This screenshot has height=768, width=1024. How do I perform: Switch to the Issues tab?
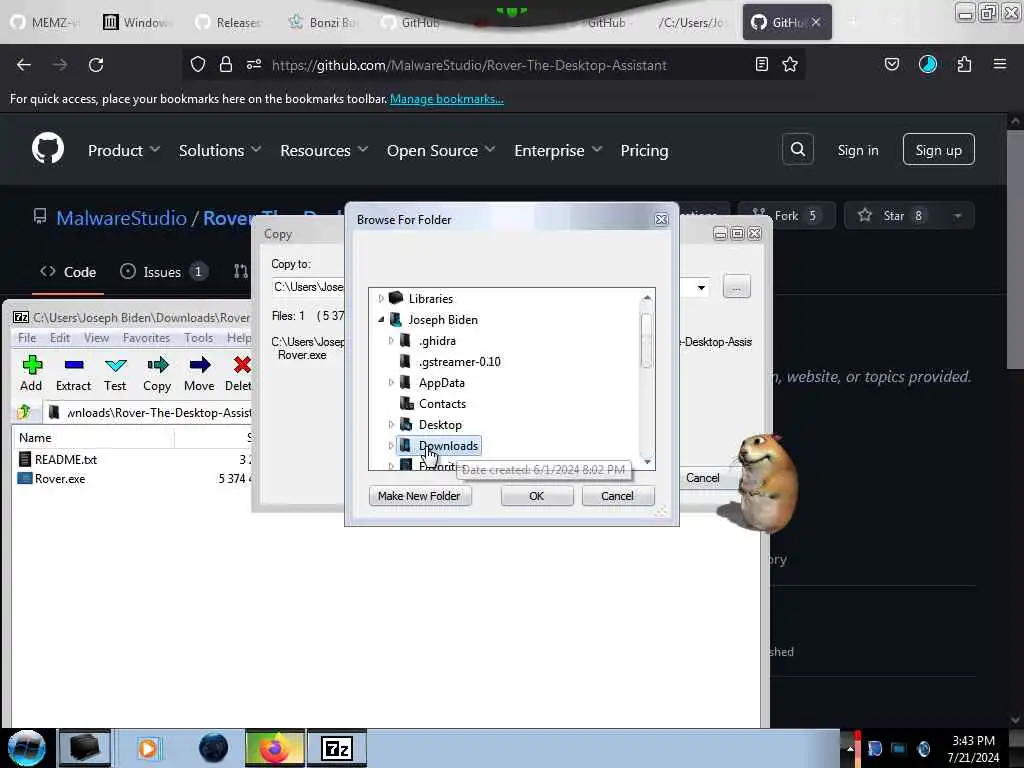164,272
